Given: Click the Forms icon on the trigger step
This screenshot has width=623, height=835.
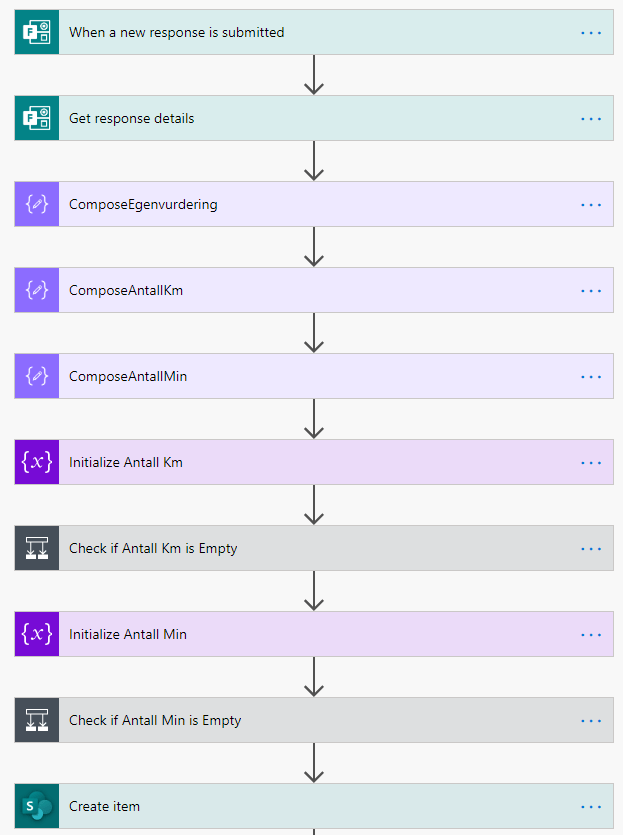Looking at the screenshot, I should point(37,33).
